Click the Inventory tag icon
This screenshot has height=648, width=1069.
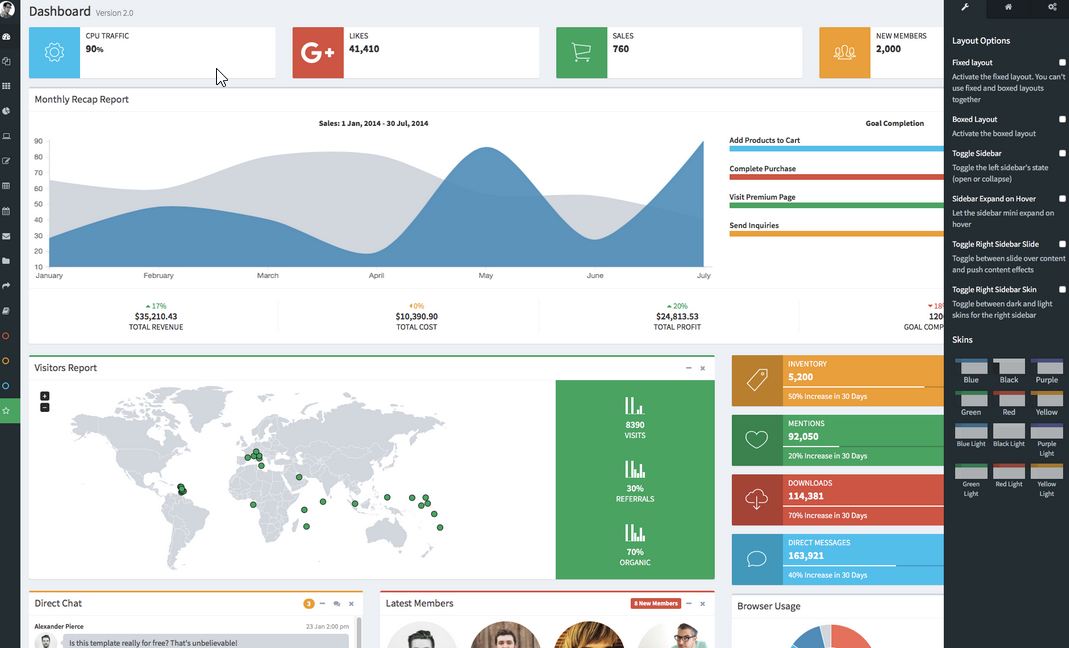(757, 380)
